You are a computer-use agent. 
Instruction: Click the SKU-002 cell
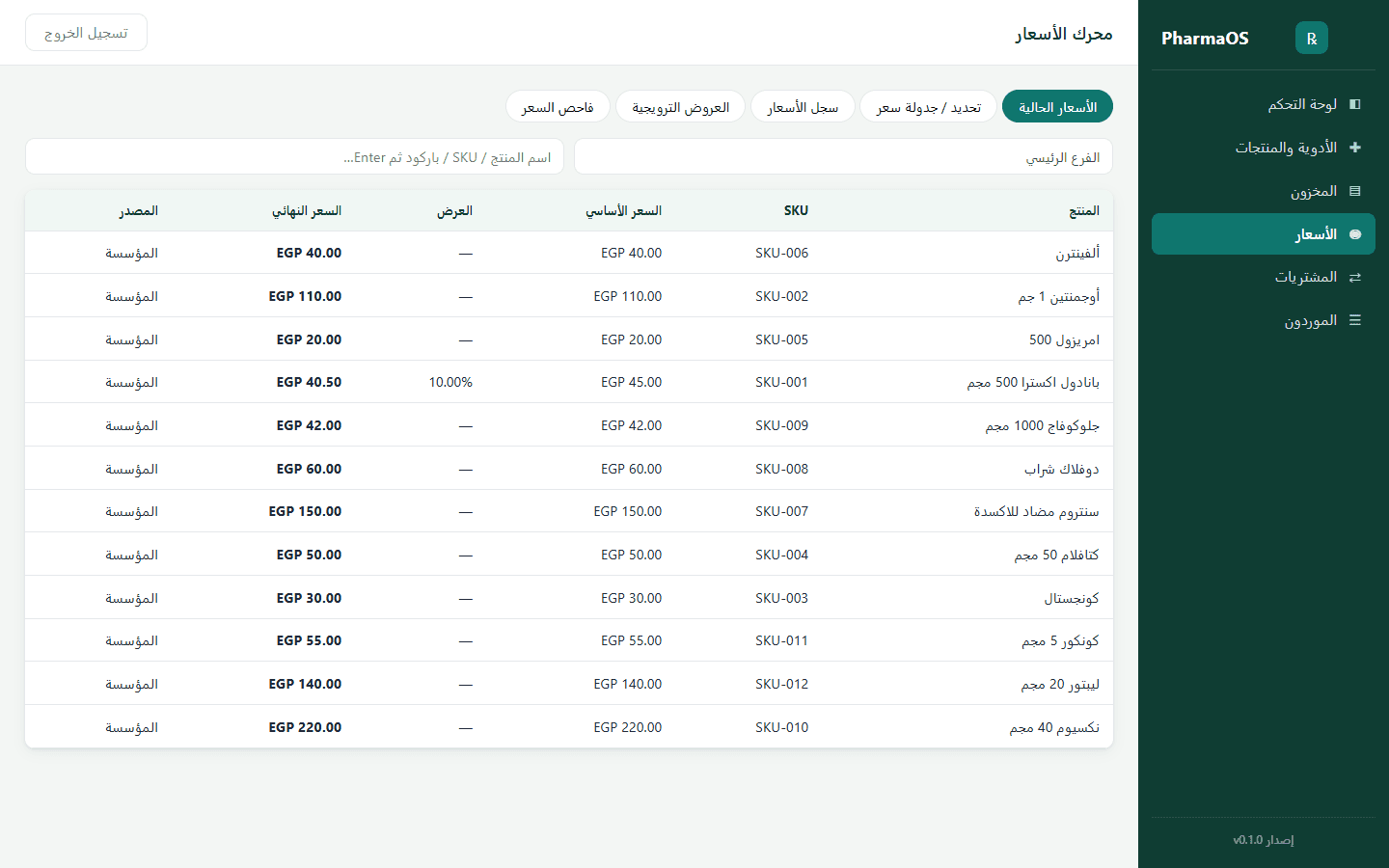(782, 296)
